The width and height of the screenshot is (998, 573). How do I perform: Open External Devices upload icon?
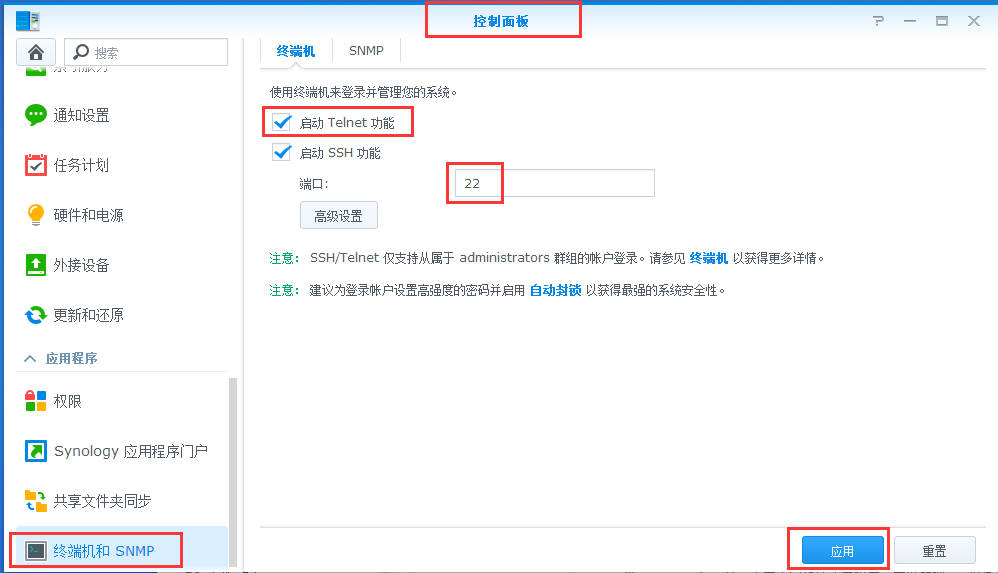(36, 265)
